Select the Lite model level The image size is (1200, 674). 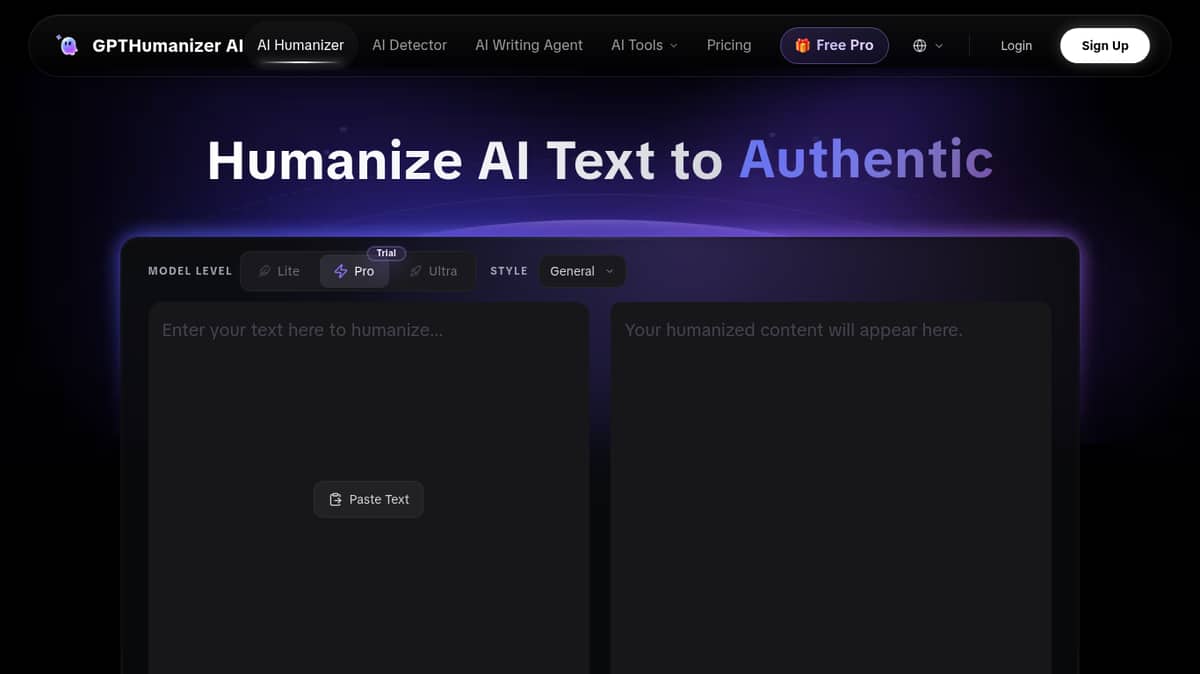coord(279,271)
